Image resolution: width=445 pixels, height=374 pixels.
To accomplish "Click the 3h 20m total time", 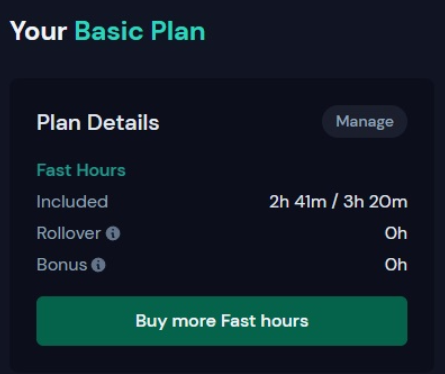I will 375,202.
